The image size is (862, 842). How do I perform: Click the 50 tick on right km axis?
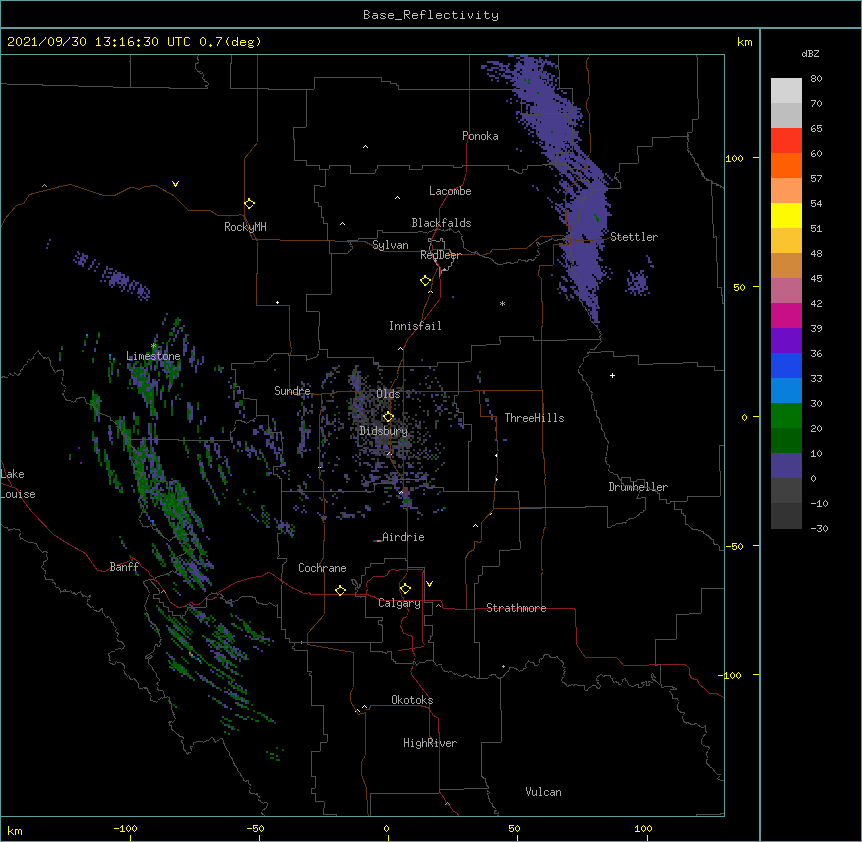739,287
